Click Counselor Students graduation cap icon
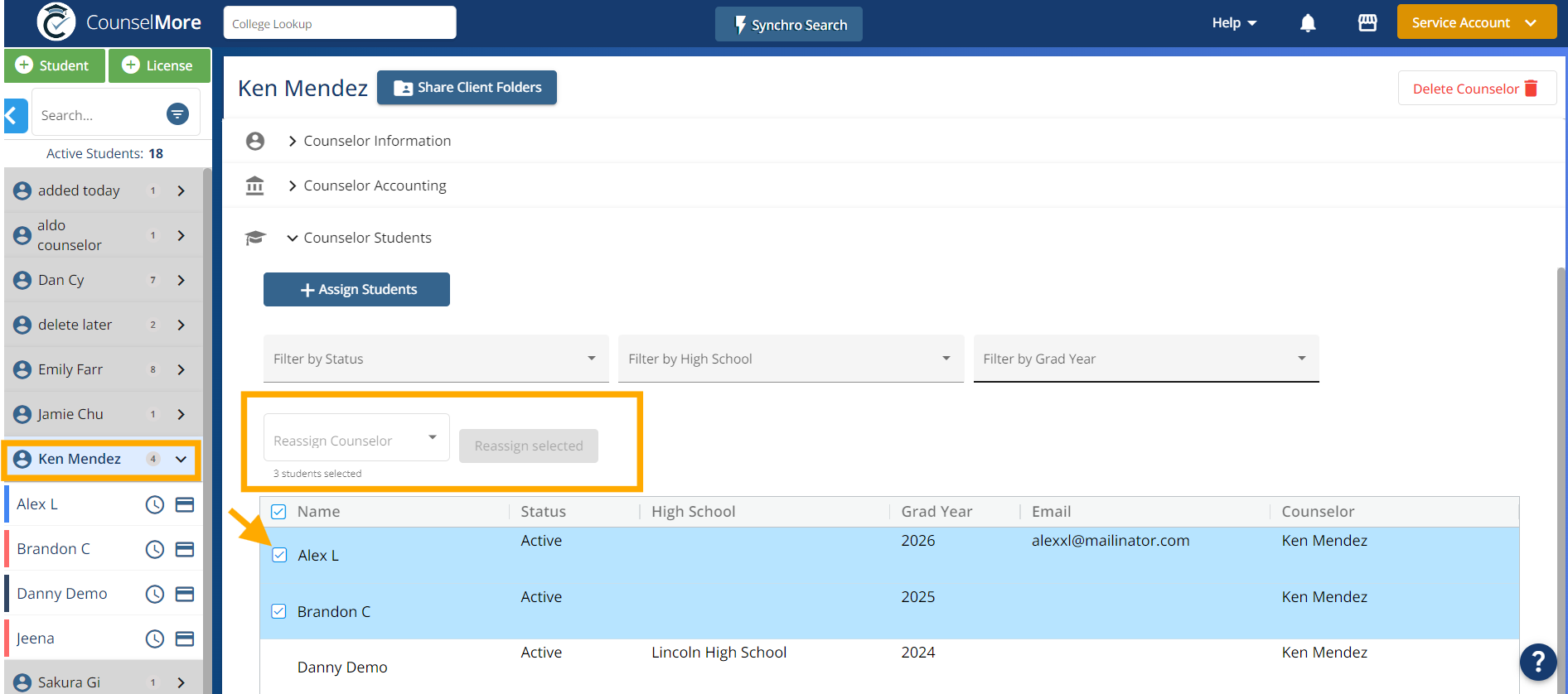 (255, 238)
